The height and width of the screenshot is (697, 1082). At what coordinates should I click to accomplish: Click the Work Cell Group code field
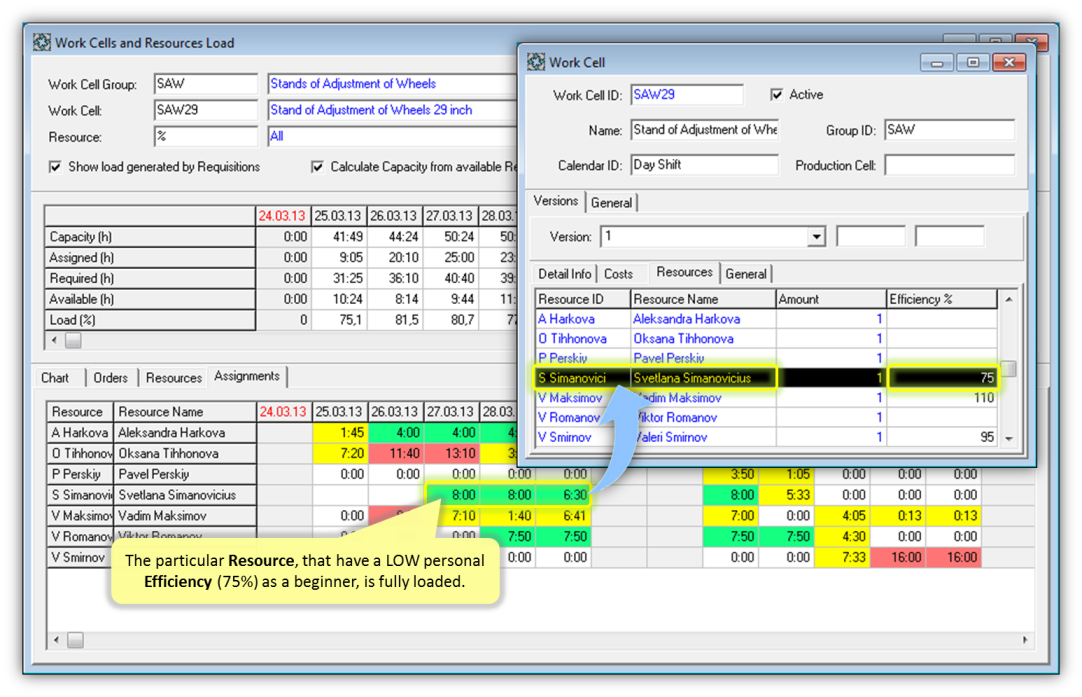[x=206, y=84]
